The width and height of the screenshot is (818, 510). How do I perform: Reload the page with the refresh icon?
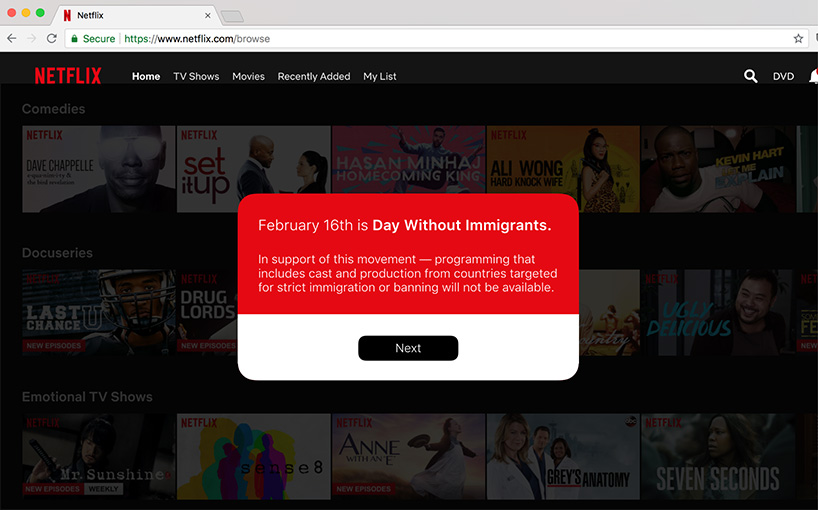tap(51, 39)
